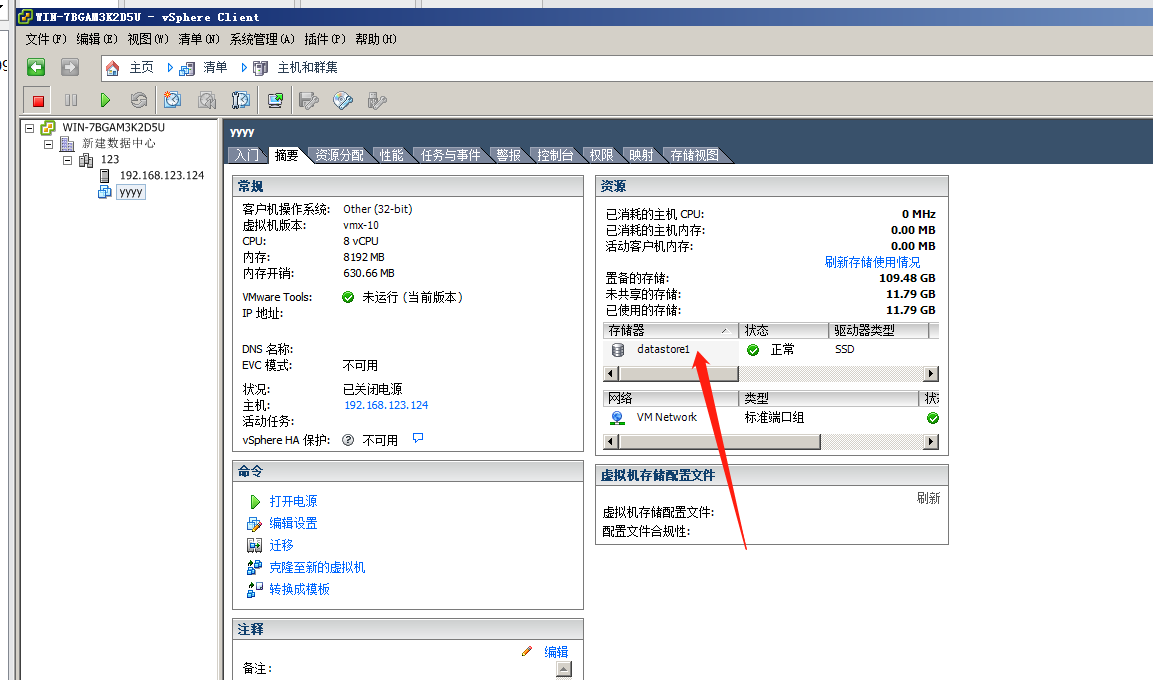Click the storage list right scroll arrow
Viewport: 1153px width, 680px height.
(931, 373)
